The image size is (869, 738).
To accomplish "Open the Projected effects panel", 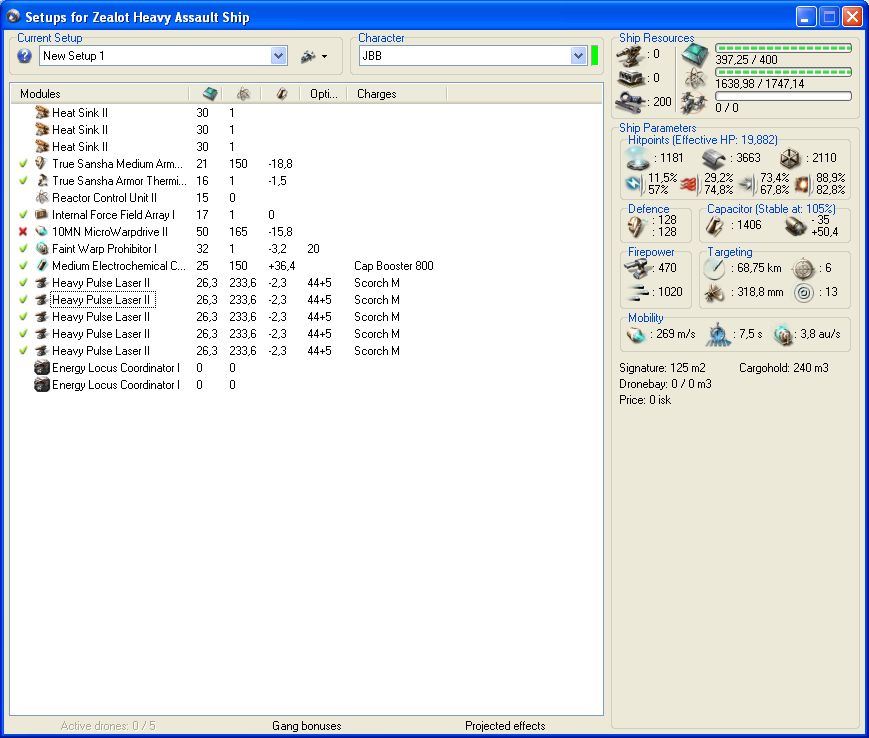I will (x=505, y=726).
